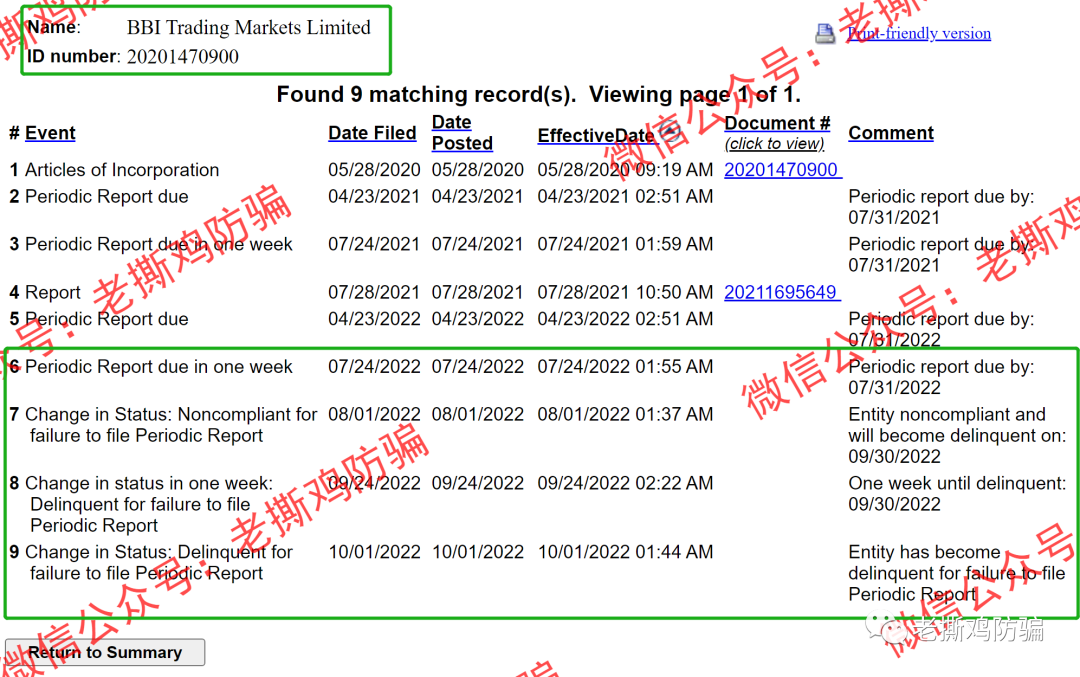Click the effective date '05/28/2020 09:19 AM'
The width and height of the screenshot is (1080, 677).
pos(625,169)
